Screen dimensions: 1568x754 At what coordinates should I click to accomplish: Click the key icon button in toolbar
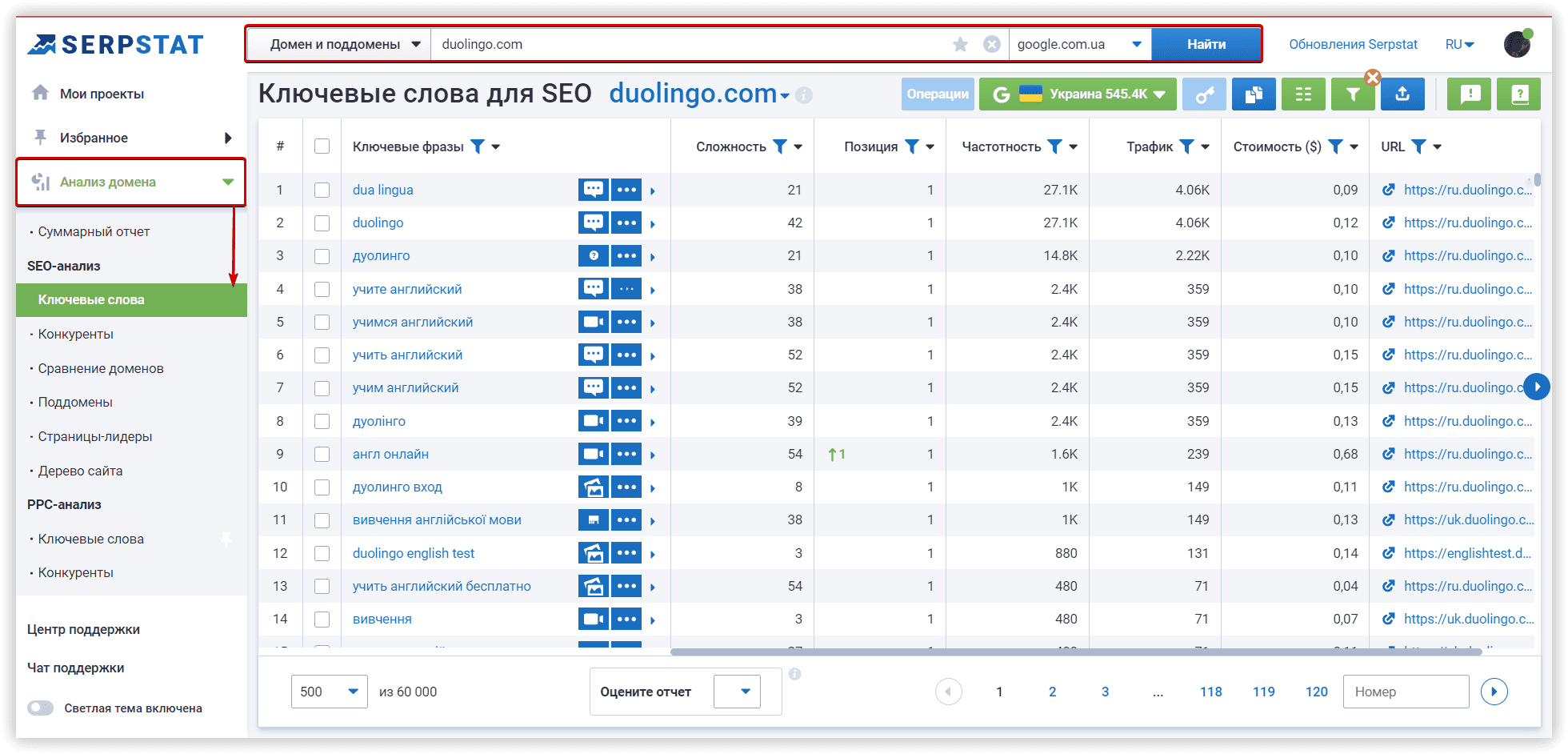coord(1204,94)
